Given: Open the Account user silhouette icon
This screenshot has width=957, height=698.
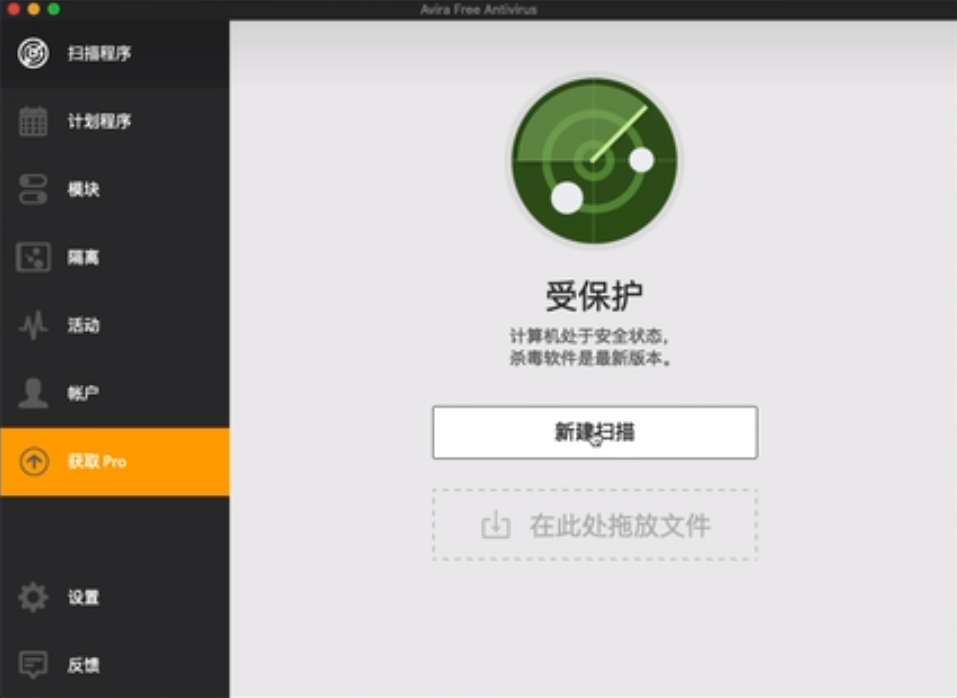Looking at the screenshot, I should pyautogui.click(x=33, y=392).
